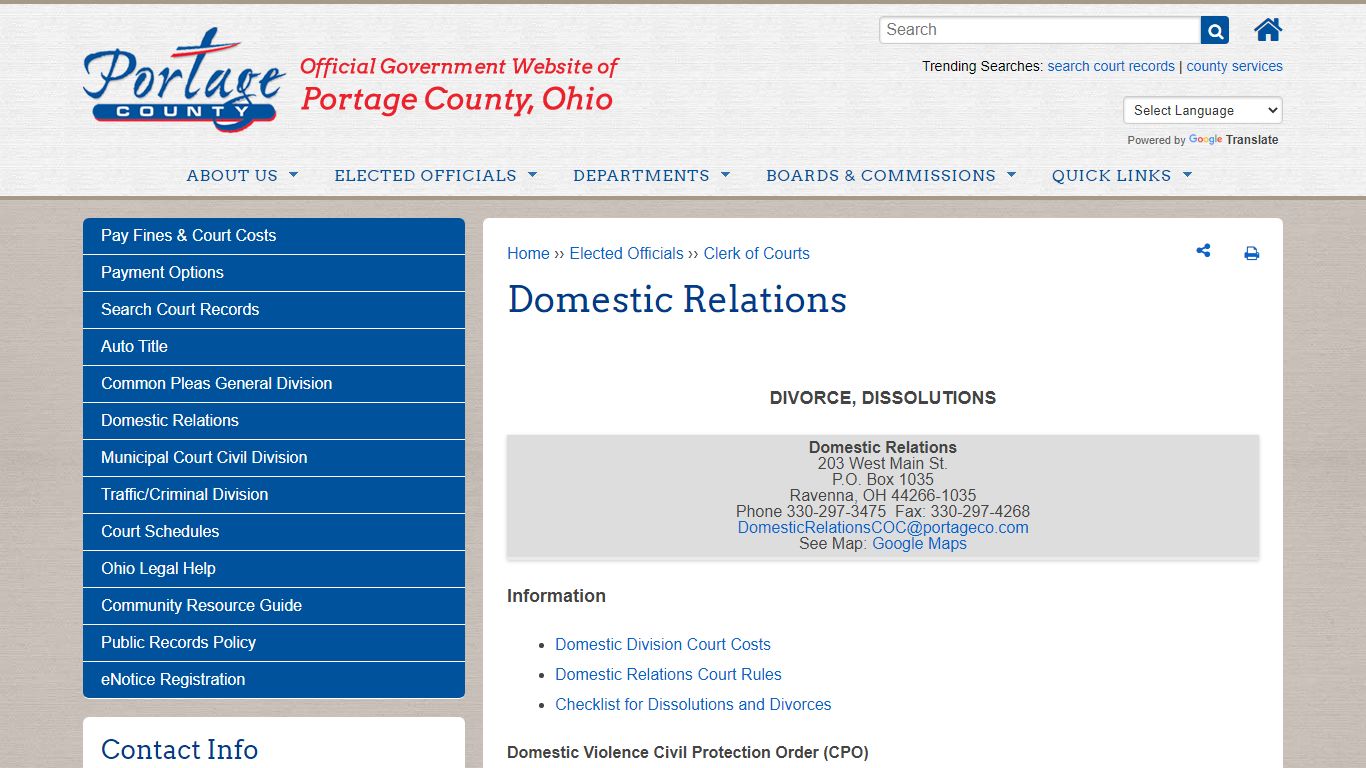Open Community Resource Guide

(274, 606)
